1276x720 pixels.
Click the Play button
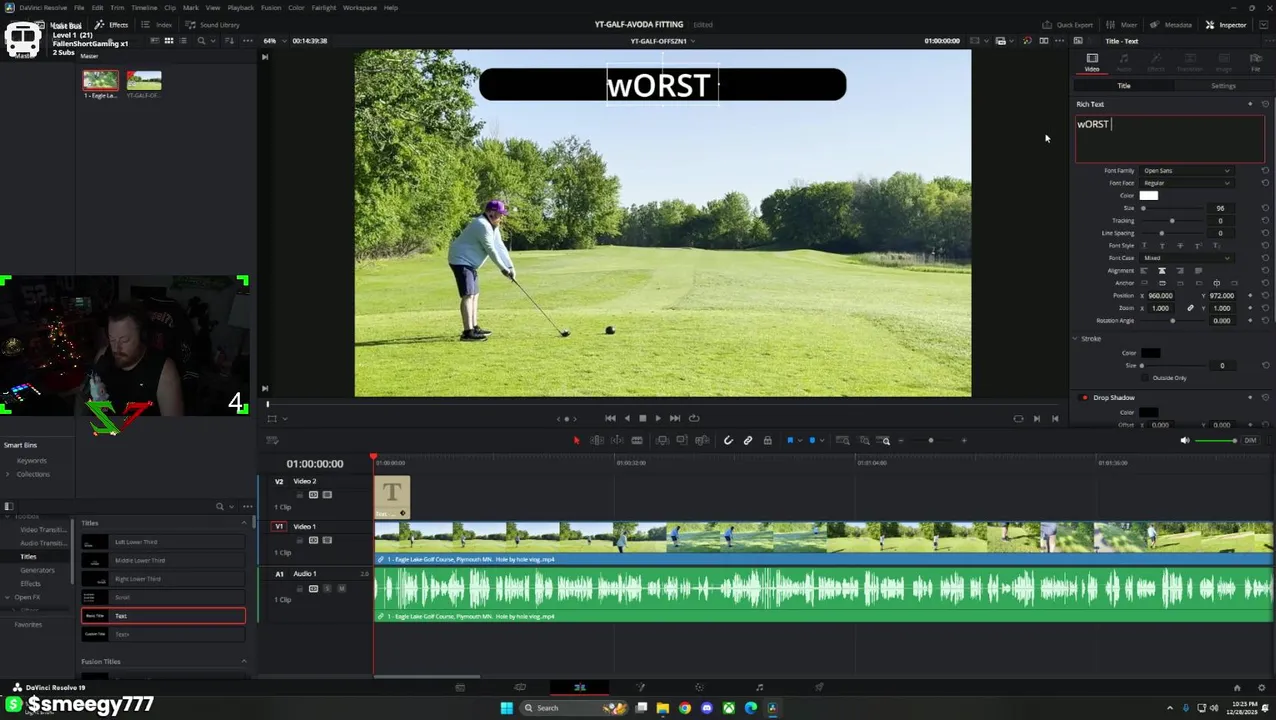(658, 419)
